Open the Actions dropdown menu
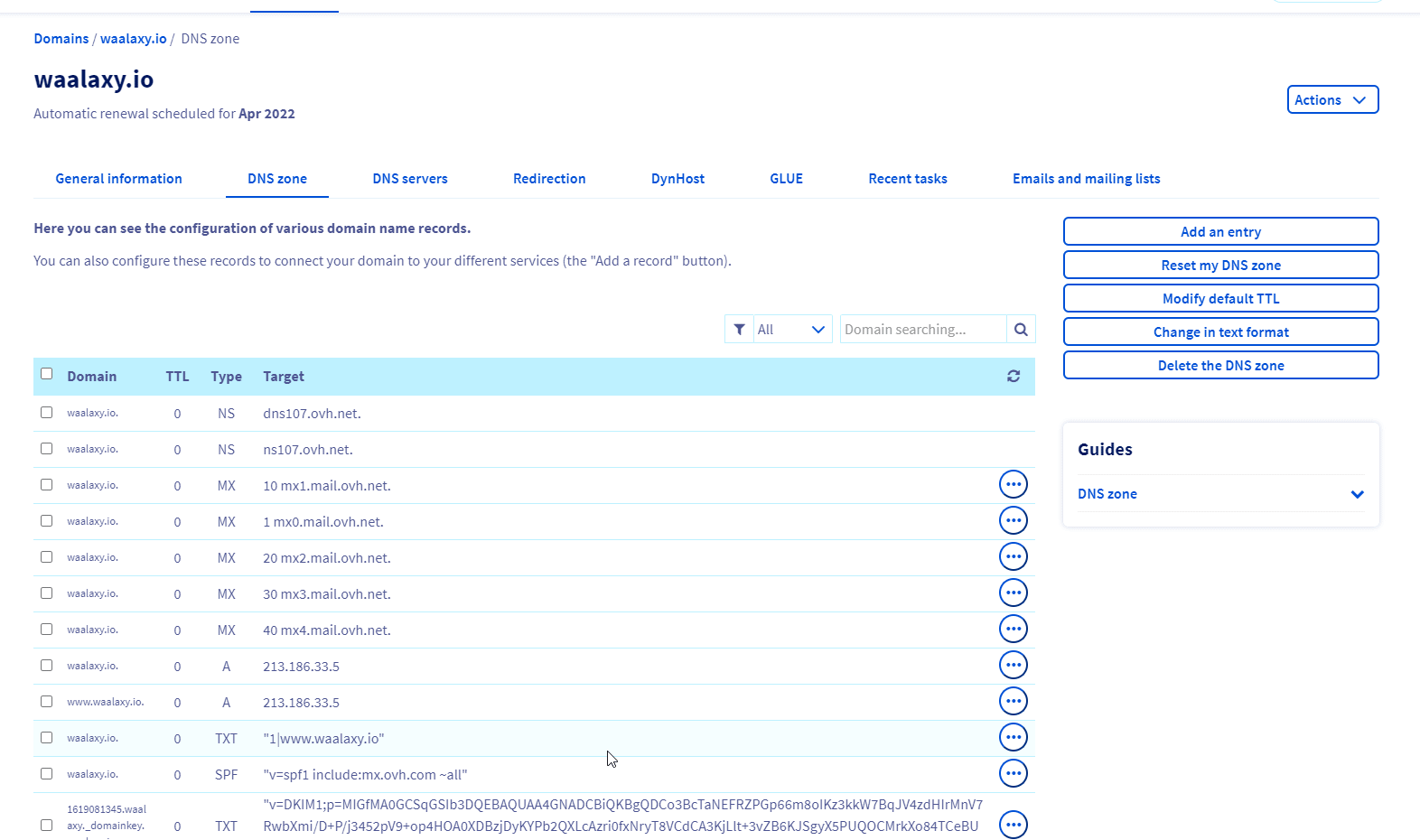Viewport: 1420px width, 840px height. (1332, 99)
